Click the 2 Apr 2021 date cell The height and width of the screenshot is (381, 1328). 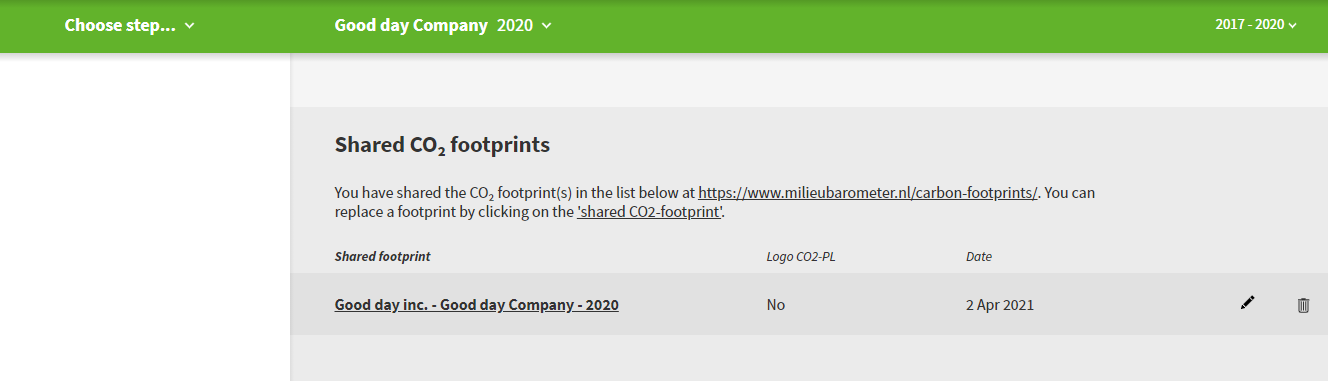click(1000, 305)
